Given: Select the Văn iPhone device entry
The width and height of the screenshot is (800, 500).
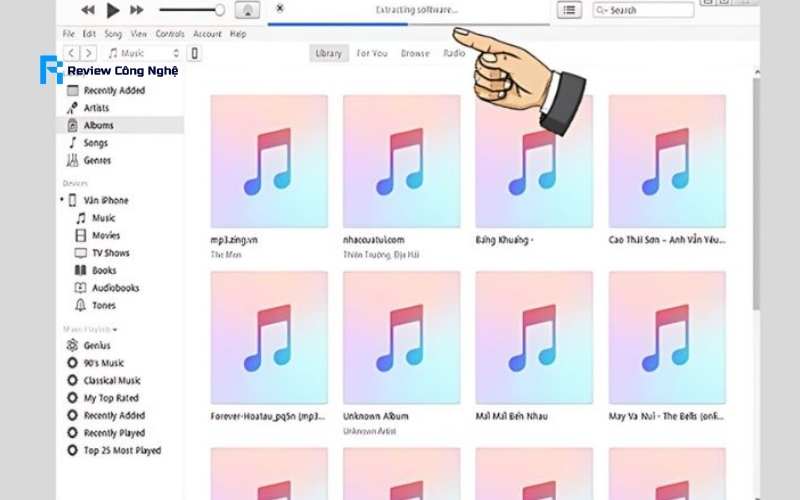Looking at the screenshot, I should tap(106, 200).
